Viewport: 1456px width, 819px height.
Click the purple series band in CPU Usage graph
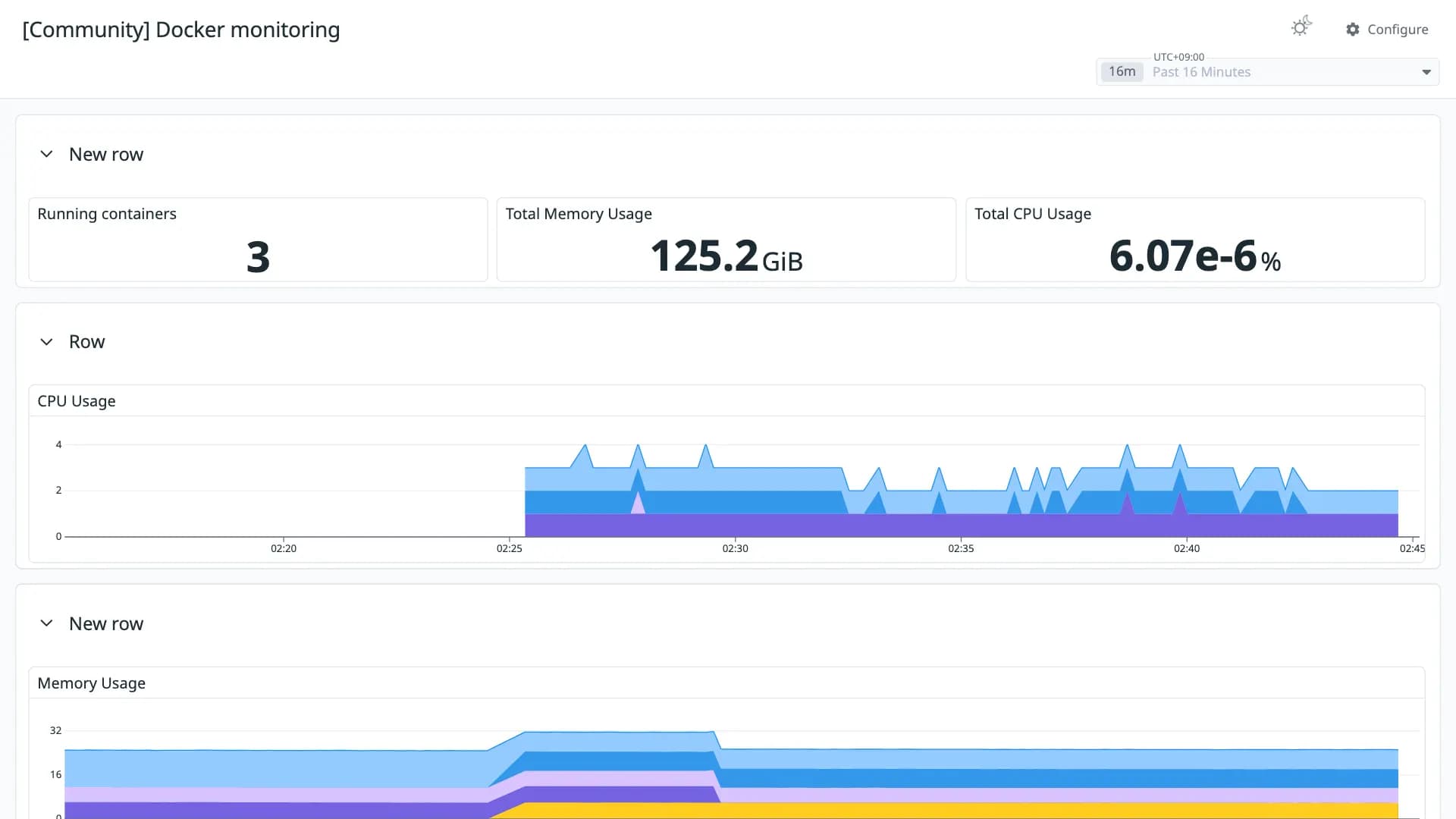click(961, 525)
